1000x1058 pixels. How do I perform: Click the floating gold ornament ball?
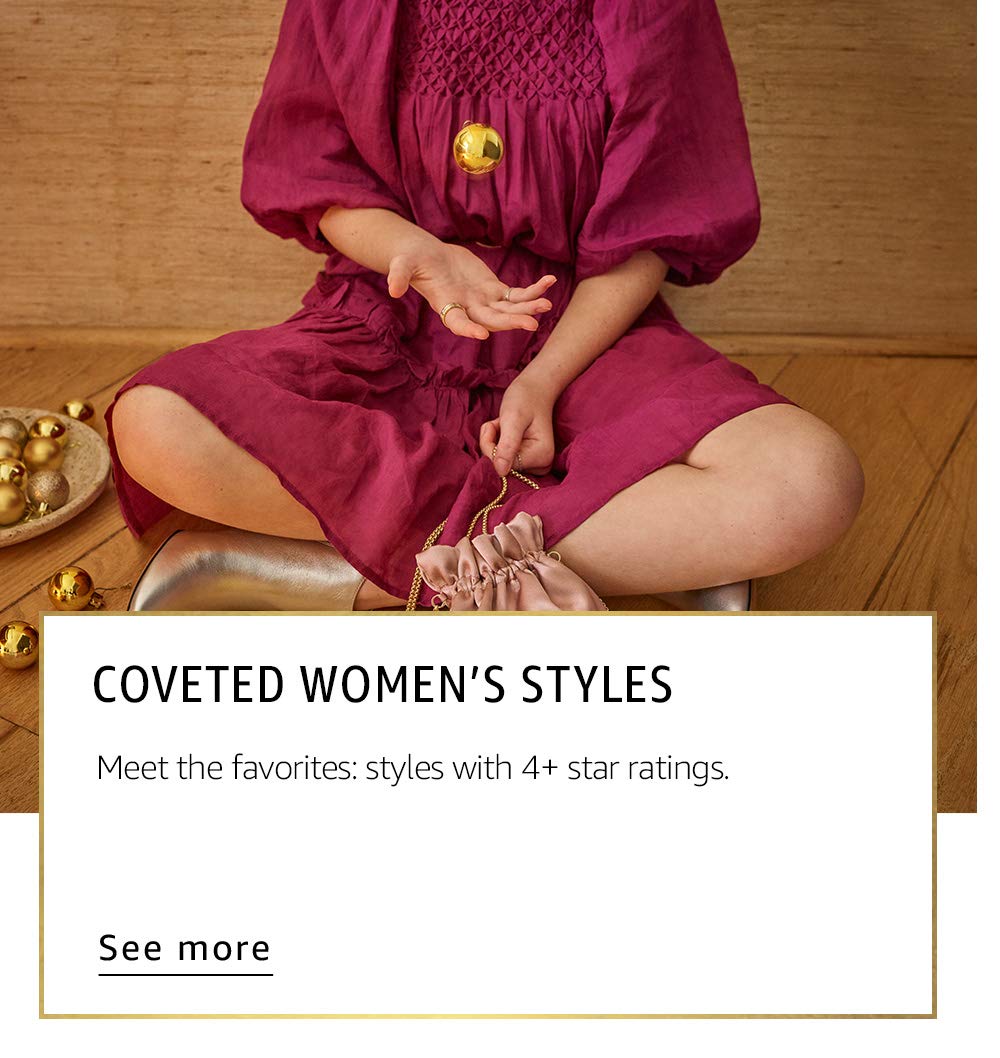[x=478, y=148]
